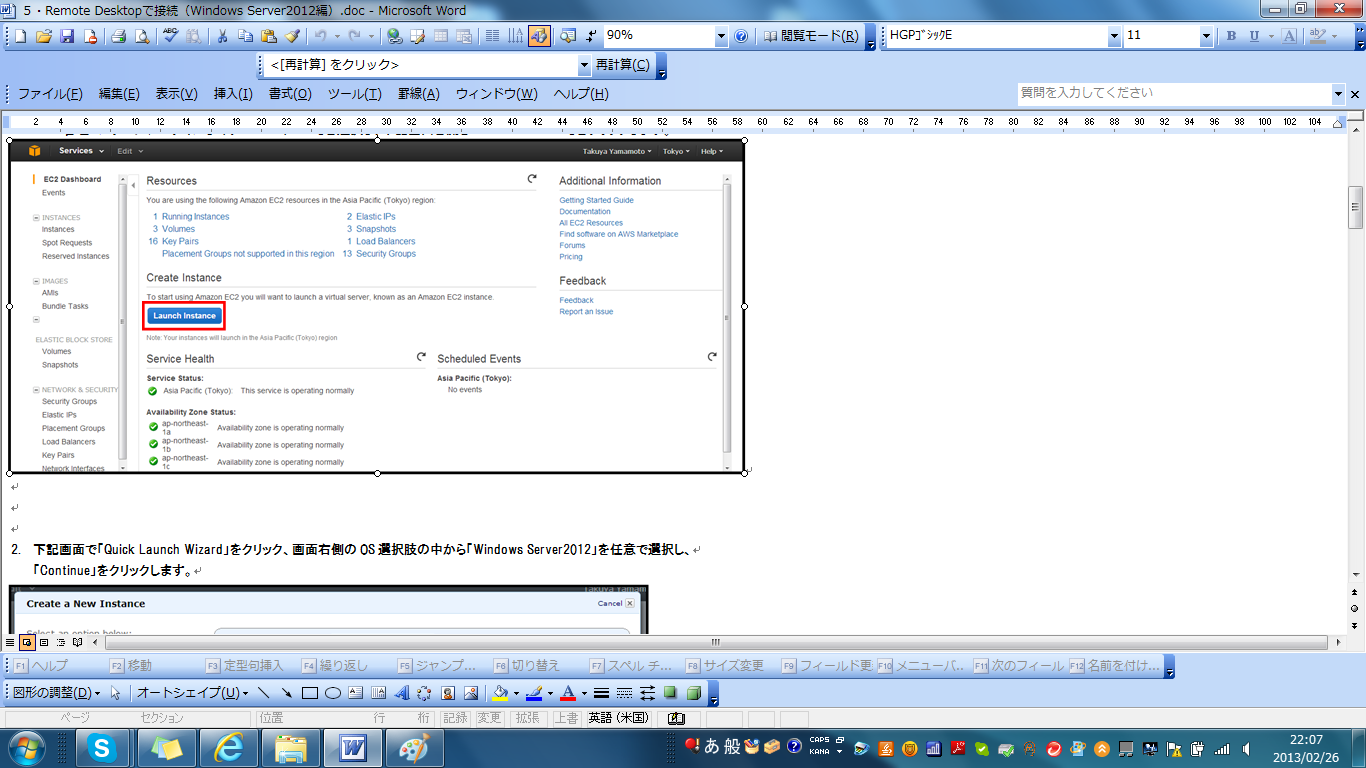The height and width of the screenshot is (768, 1366).
Task: Open the 編集 menu
Action: tap(119, 94)
